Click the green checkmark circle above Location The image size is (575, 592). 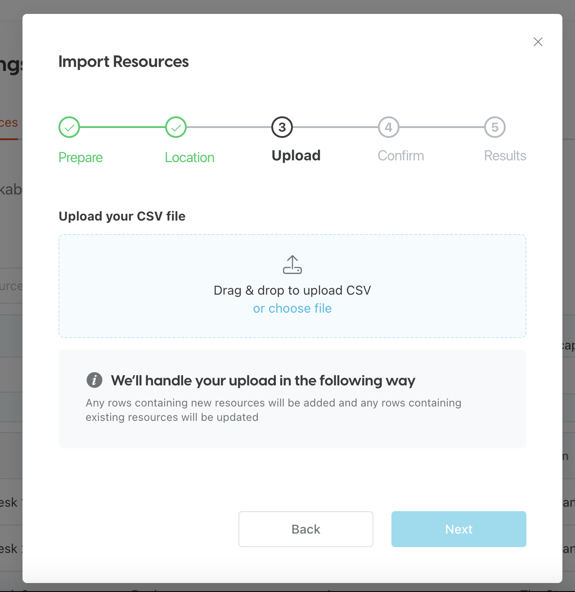click(176, 127)
